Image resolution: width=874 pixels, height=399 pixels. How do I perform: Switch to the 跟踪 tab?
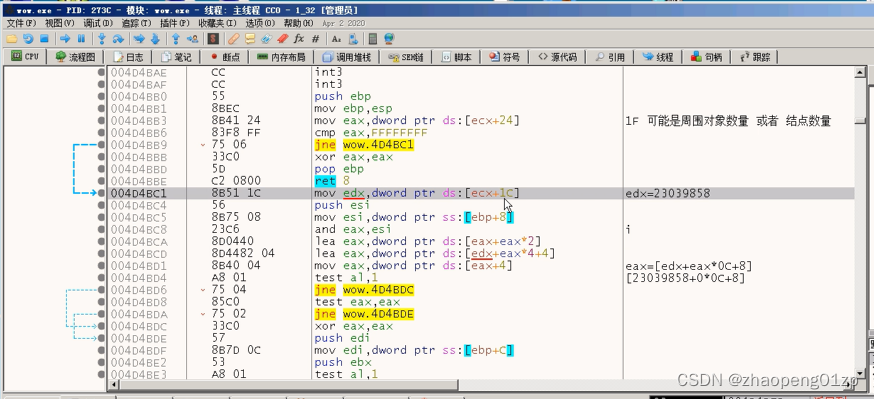click(755, 57)
